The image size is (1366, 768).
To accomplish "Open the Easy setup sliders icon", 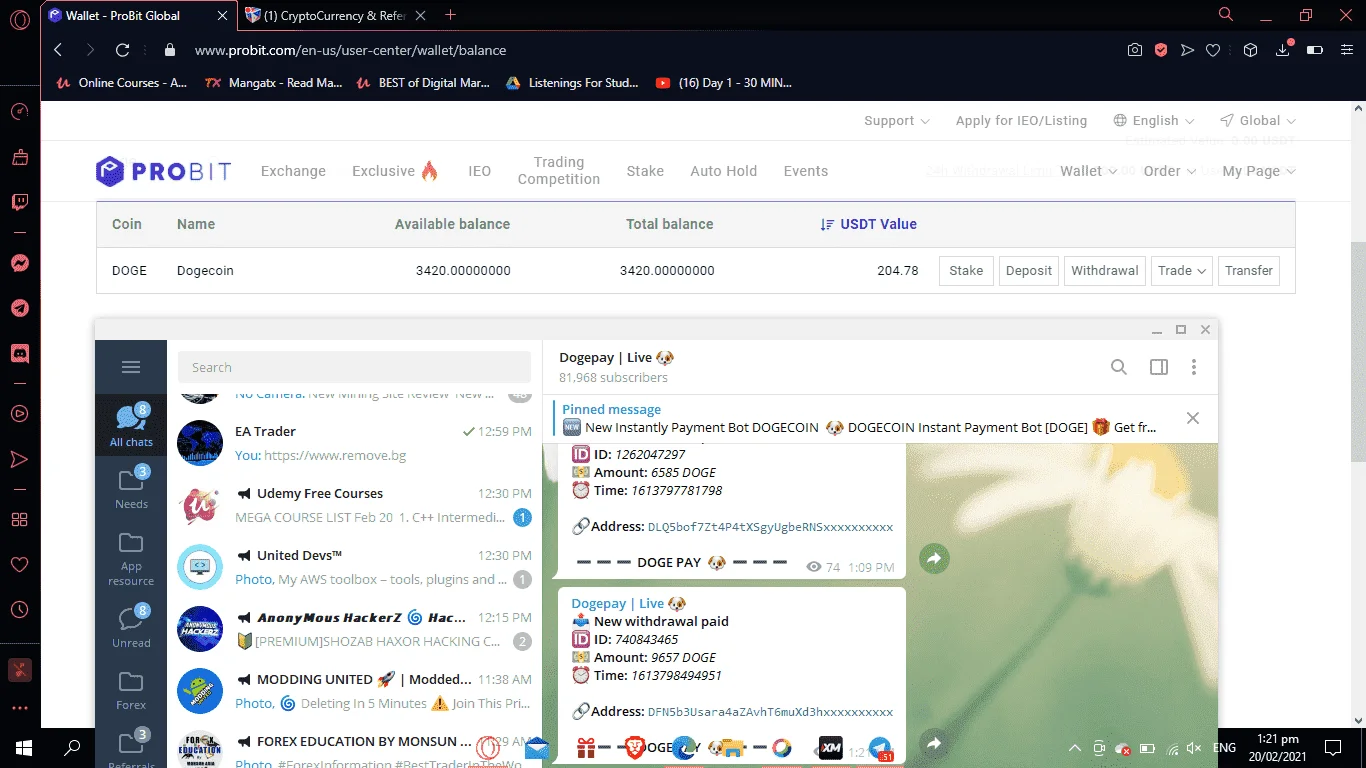I will (x=1346, y=50).
